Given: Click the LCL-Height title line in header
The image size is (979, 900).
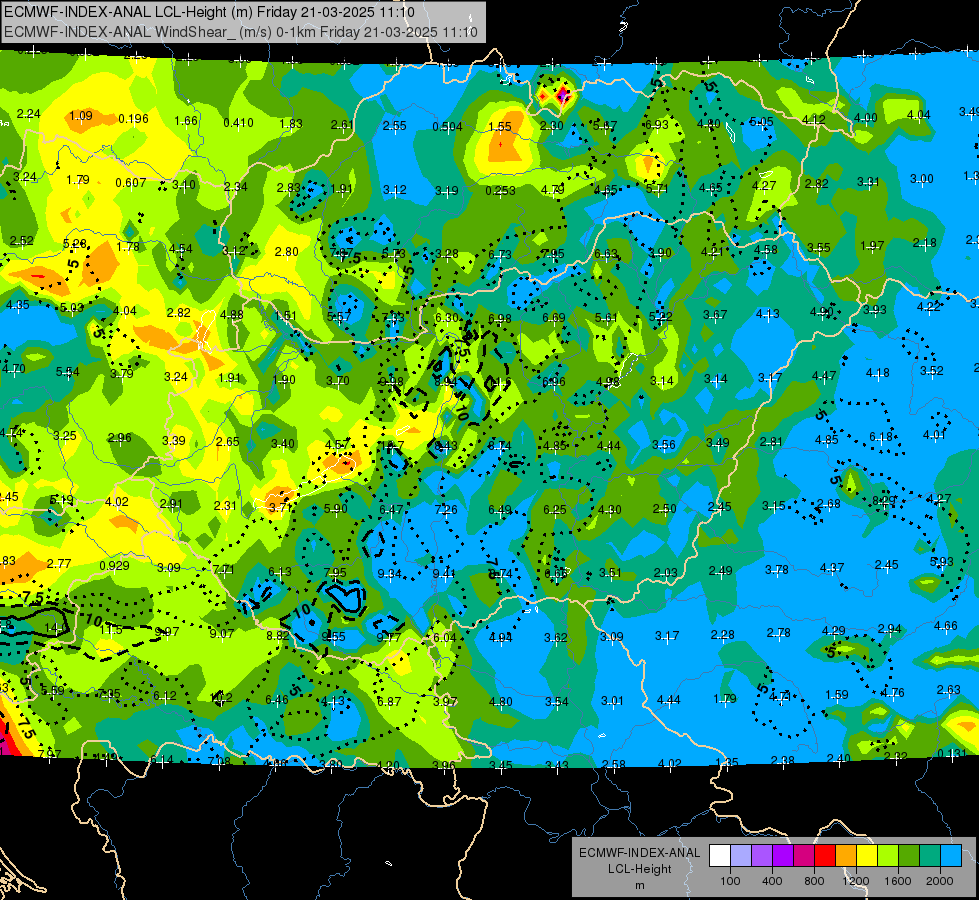Looking at the screenshot, I should (209, 12).
